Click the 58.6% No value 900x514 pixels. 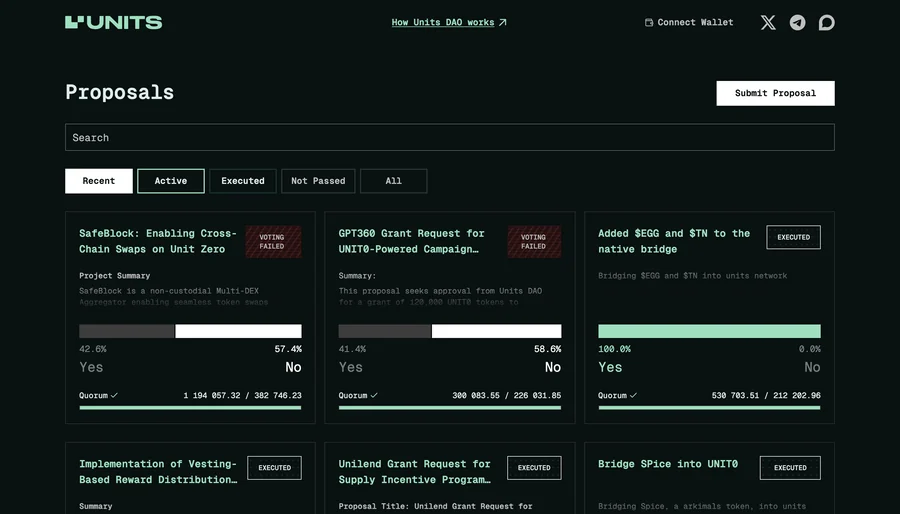pyautogui.click(x=548, y=349)
